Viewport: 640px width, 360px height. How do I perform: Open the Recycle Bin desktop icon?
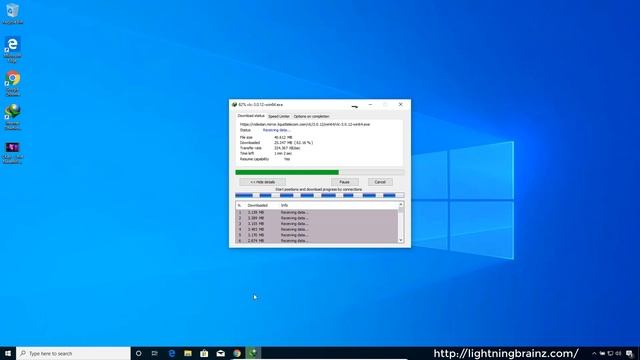click(12, 13)
